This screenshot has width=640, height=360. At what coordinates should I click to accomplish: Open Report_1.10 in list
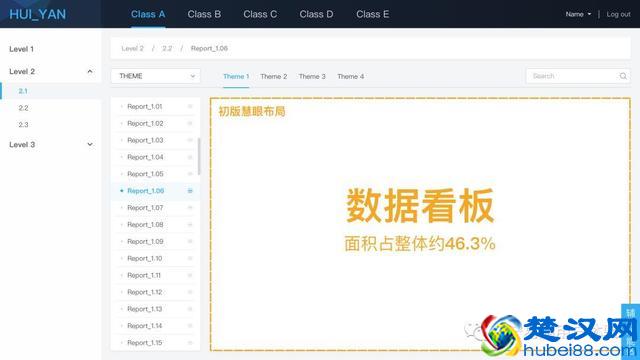pyautogui.click(x=144, y=258)
